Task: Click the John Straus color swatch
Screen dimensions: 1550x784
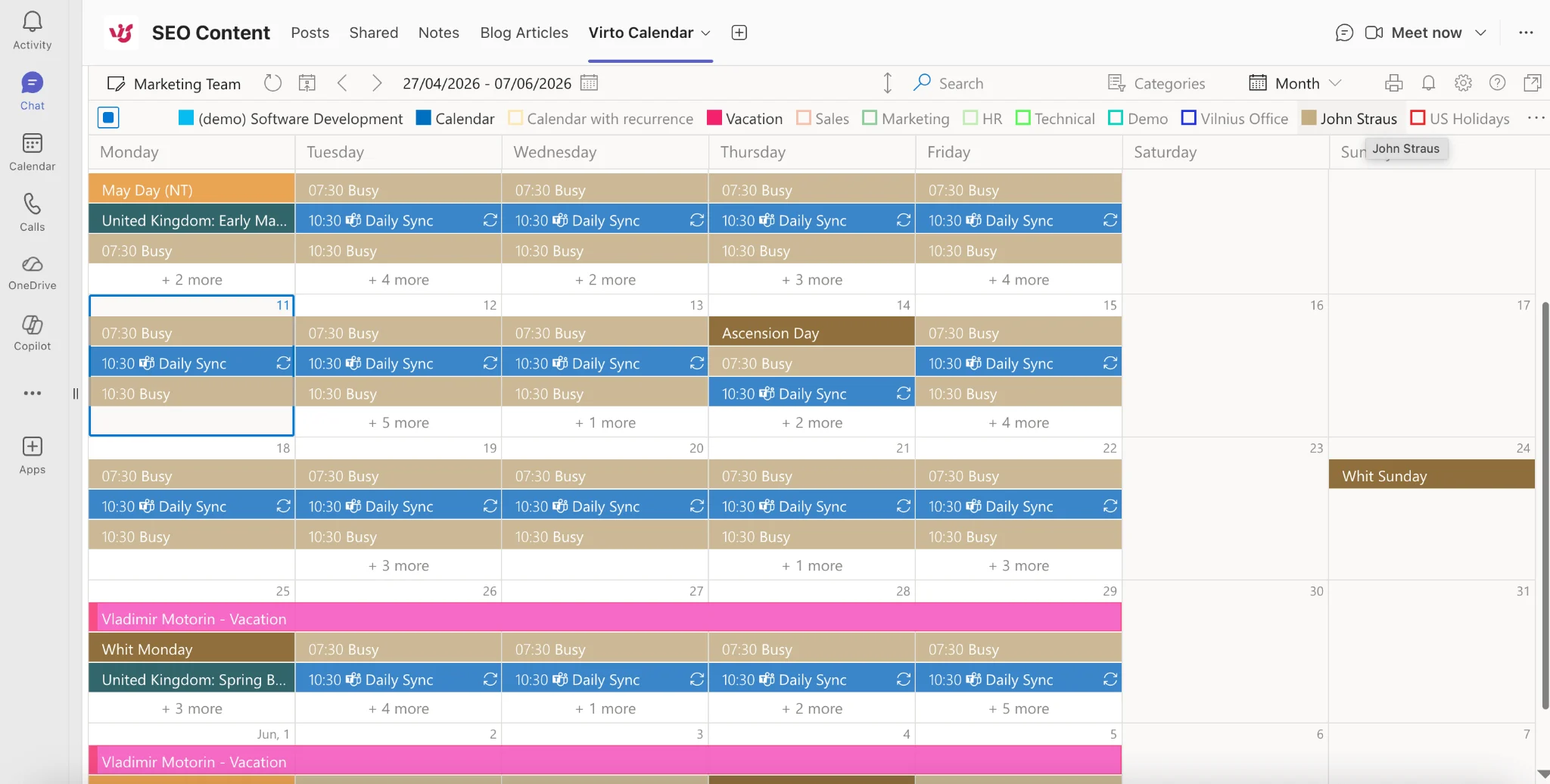Action: (x=1309, y=118)
